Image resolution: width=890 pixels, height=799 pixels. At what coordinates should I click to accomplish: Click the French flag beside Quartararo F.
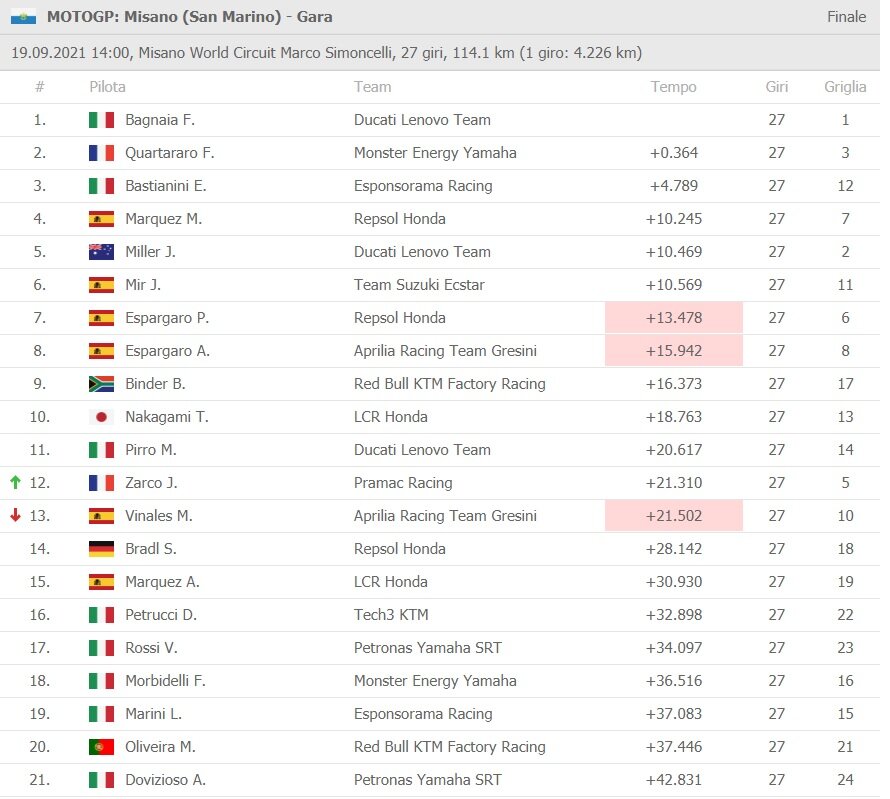click(x=101, y=153)
